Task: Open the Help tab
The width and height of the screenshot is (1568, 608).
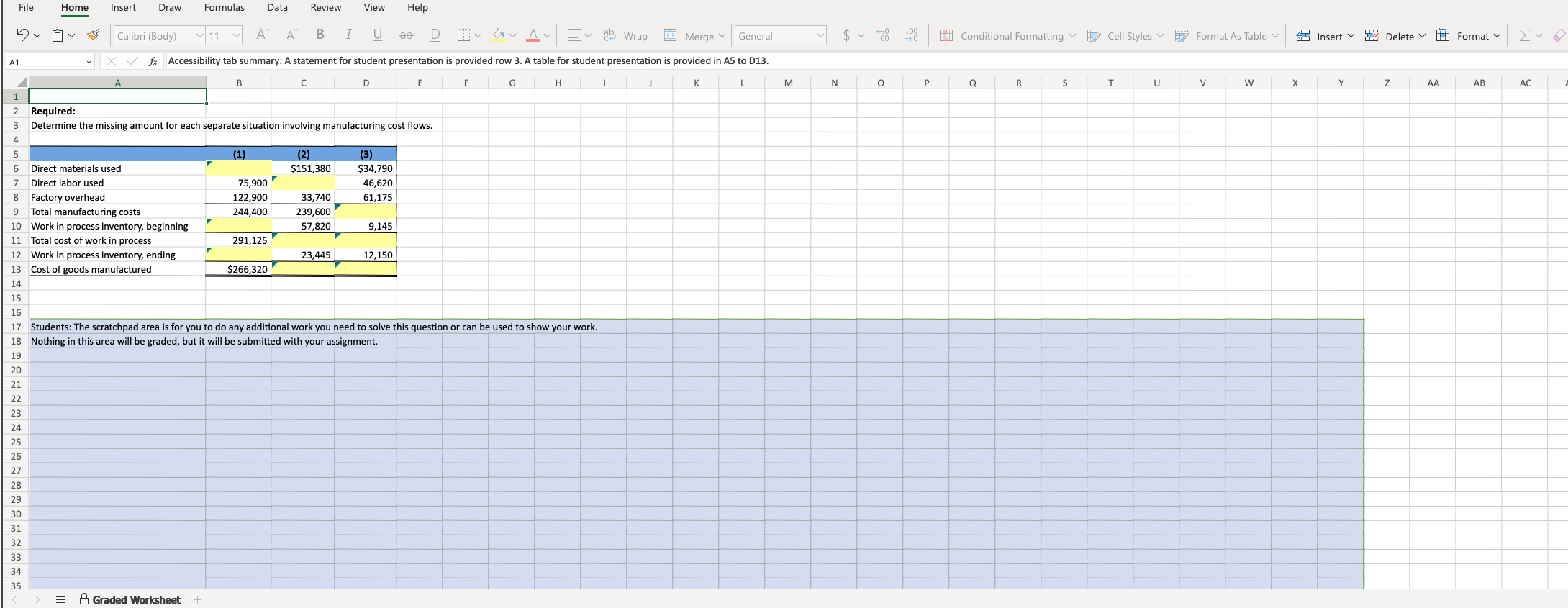Action: (417, 7)
